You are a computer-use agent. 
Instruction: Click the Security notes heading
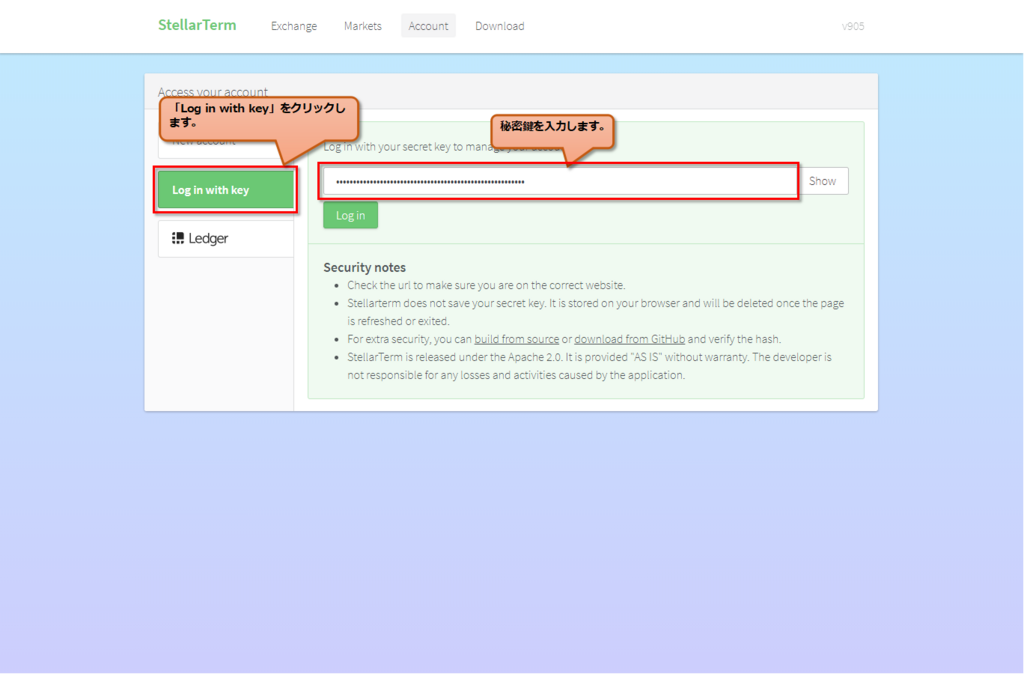364,267
